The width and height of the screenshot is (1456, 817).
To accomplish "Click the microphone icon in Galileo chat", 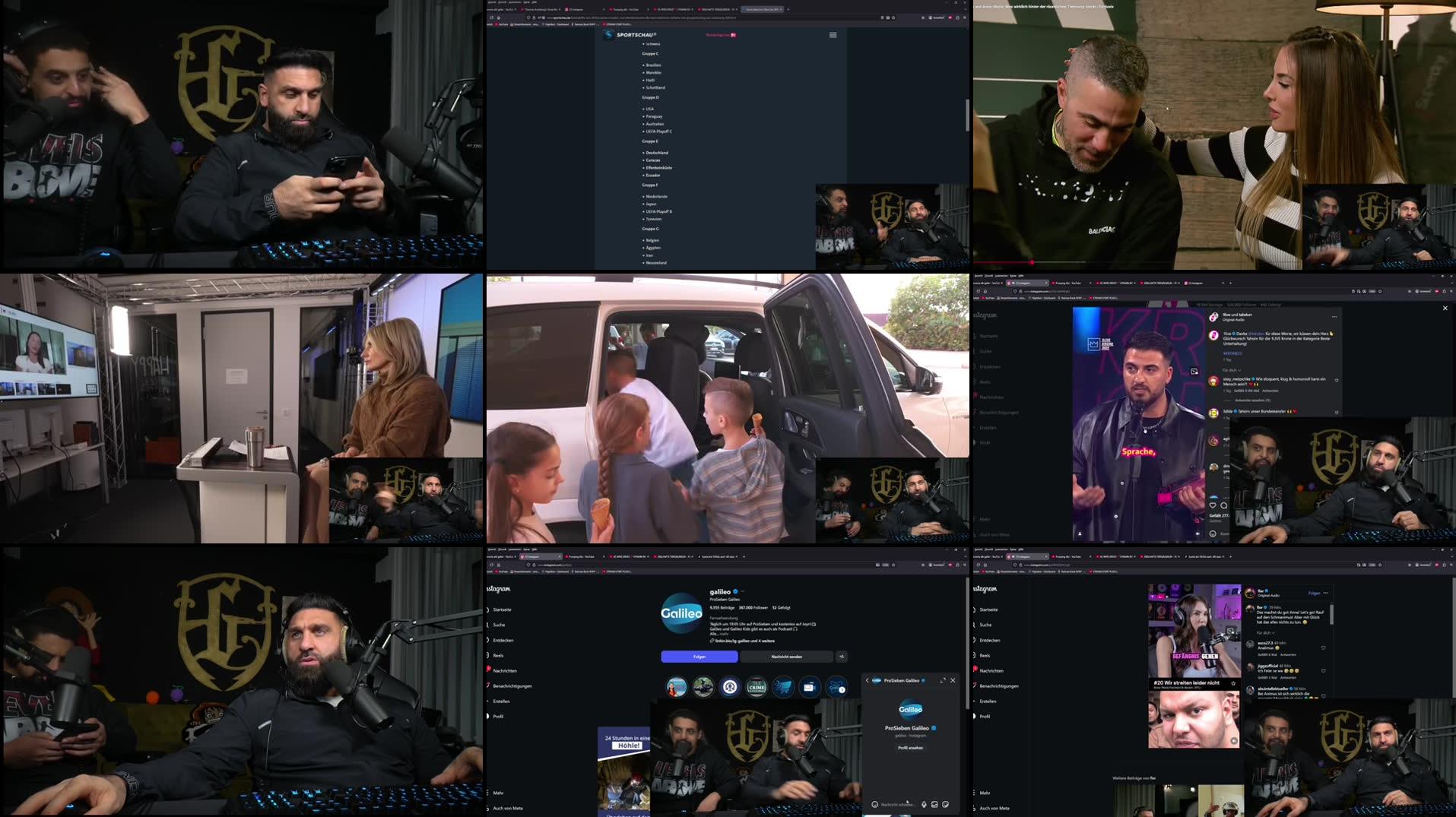I will (x=924, y=804).
